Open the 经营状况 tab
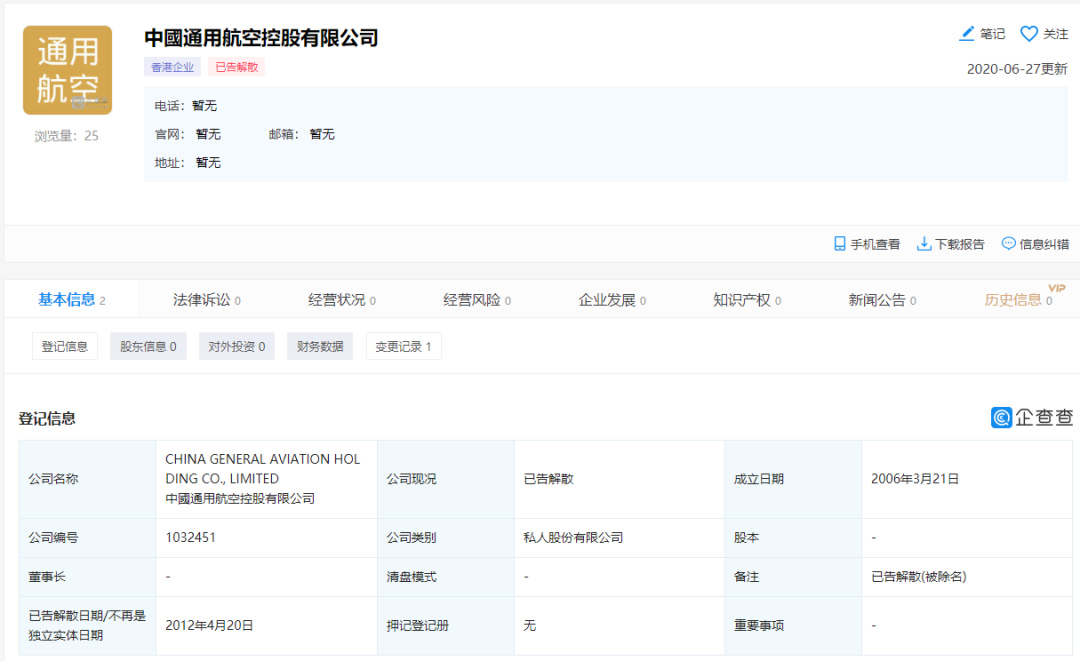The width and height of the screenshot is (1080, 661). click(342, 300)
